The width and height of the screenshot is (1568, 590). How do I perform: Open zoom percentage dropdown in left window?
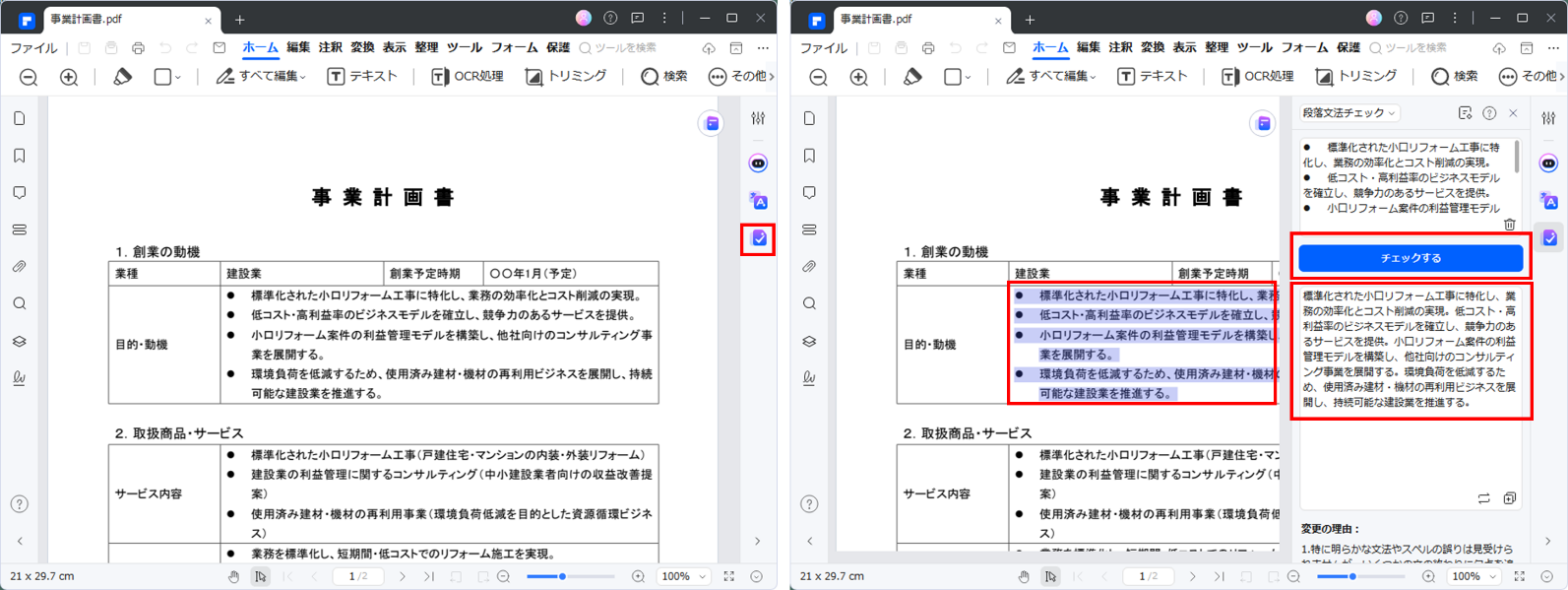point(684,576)
